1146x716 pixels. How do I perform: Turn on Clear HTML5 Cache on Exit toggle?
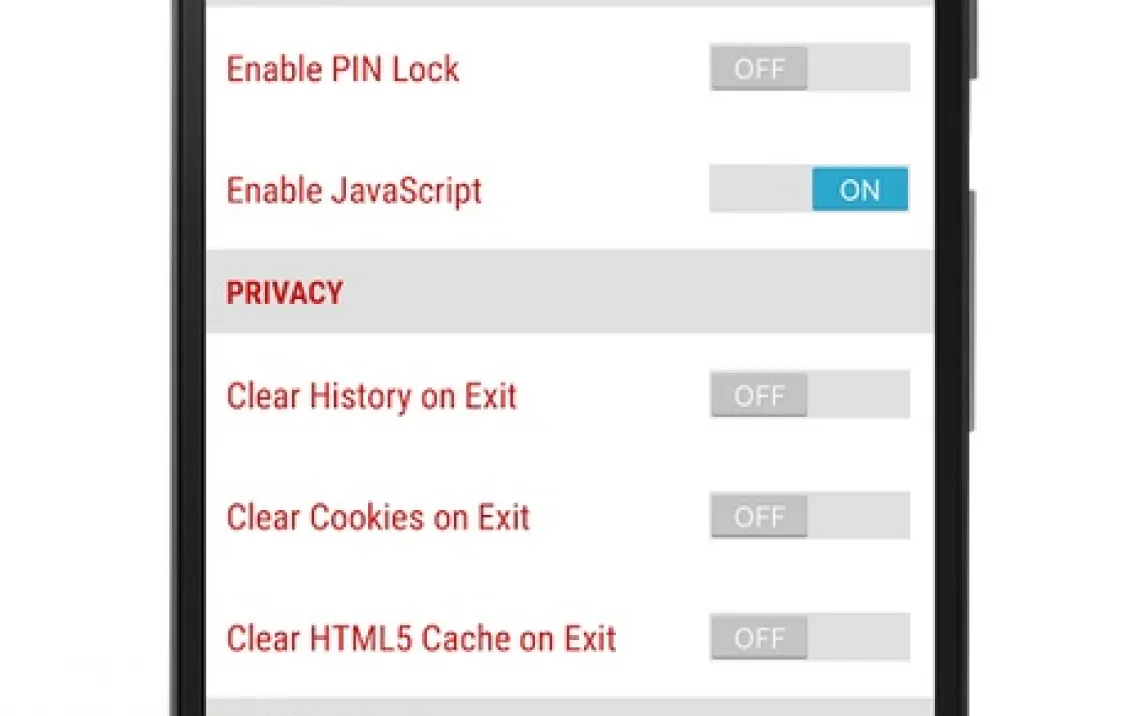[810, 638]
